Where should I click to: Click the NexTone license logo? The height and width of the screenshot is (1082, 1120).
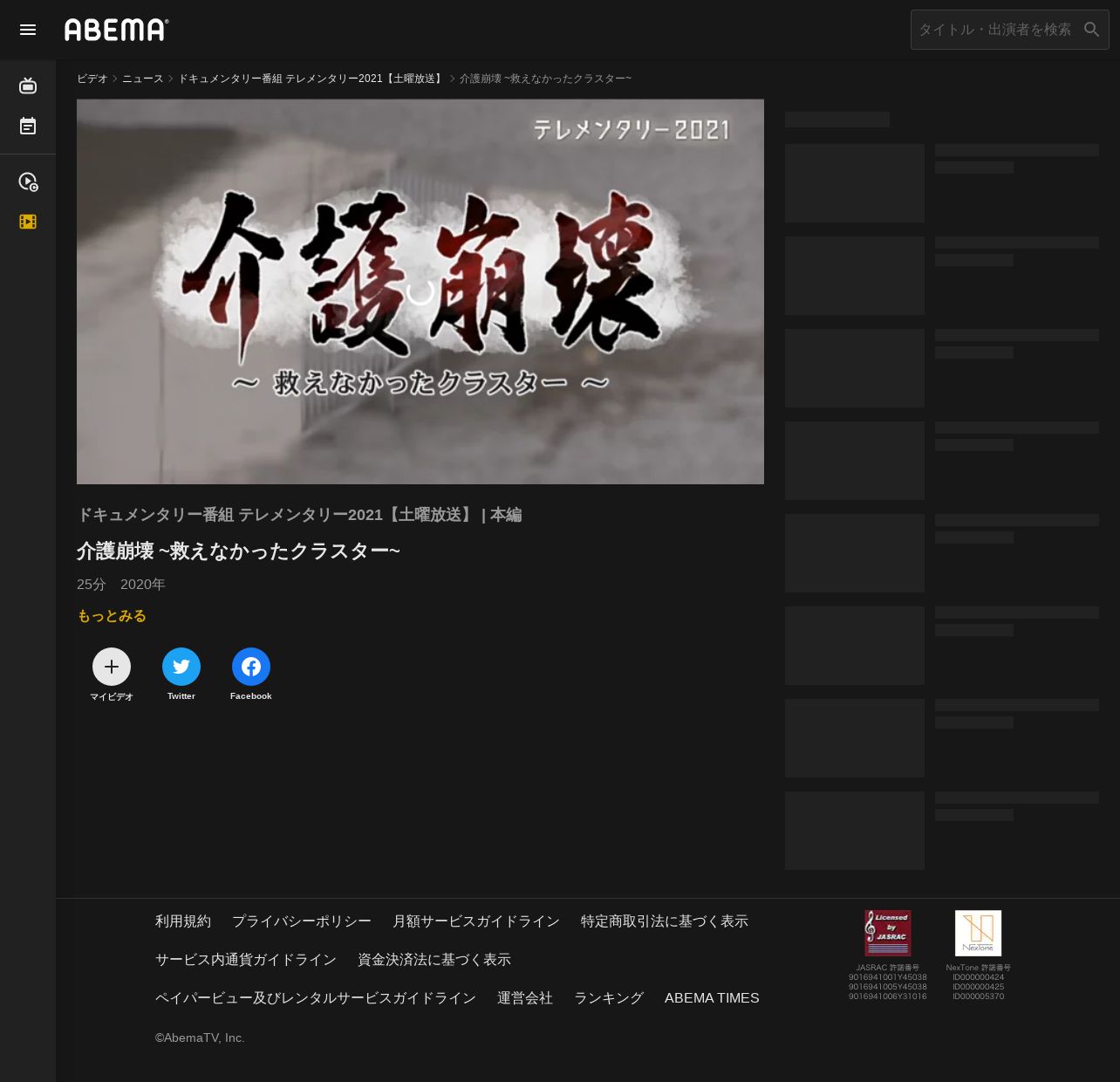978,933
